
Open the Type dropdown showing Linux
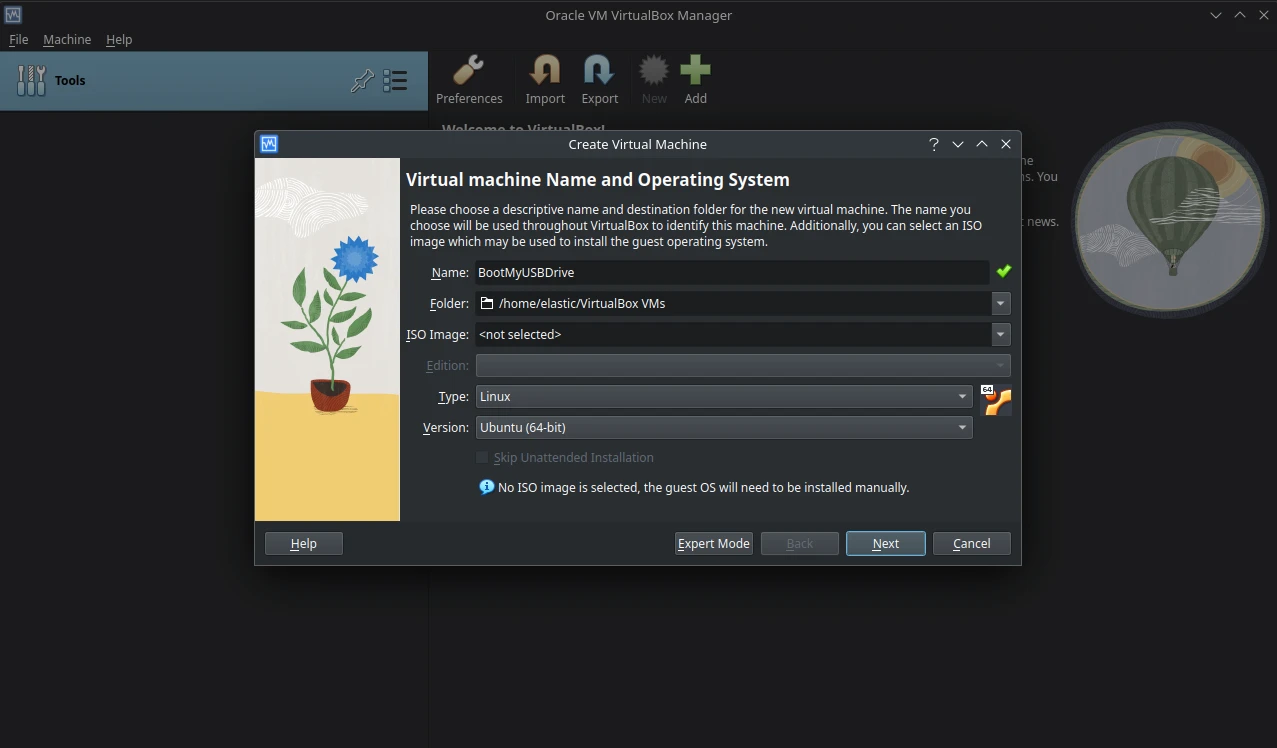pyautogui.click(x=724, y=396)
